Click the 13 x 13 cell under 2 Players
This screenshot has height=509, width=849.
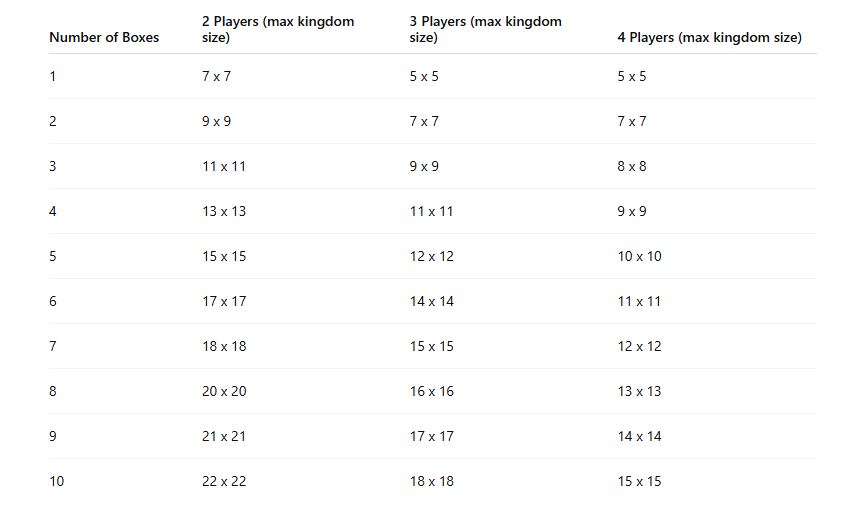tap(224, 211)
